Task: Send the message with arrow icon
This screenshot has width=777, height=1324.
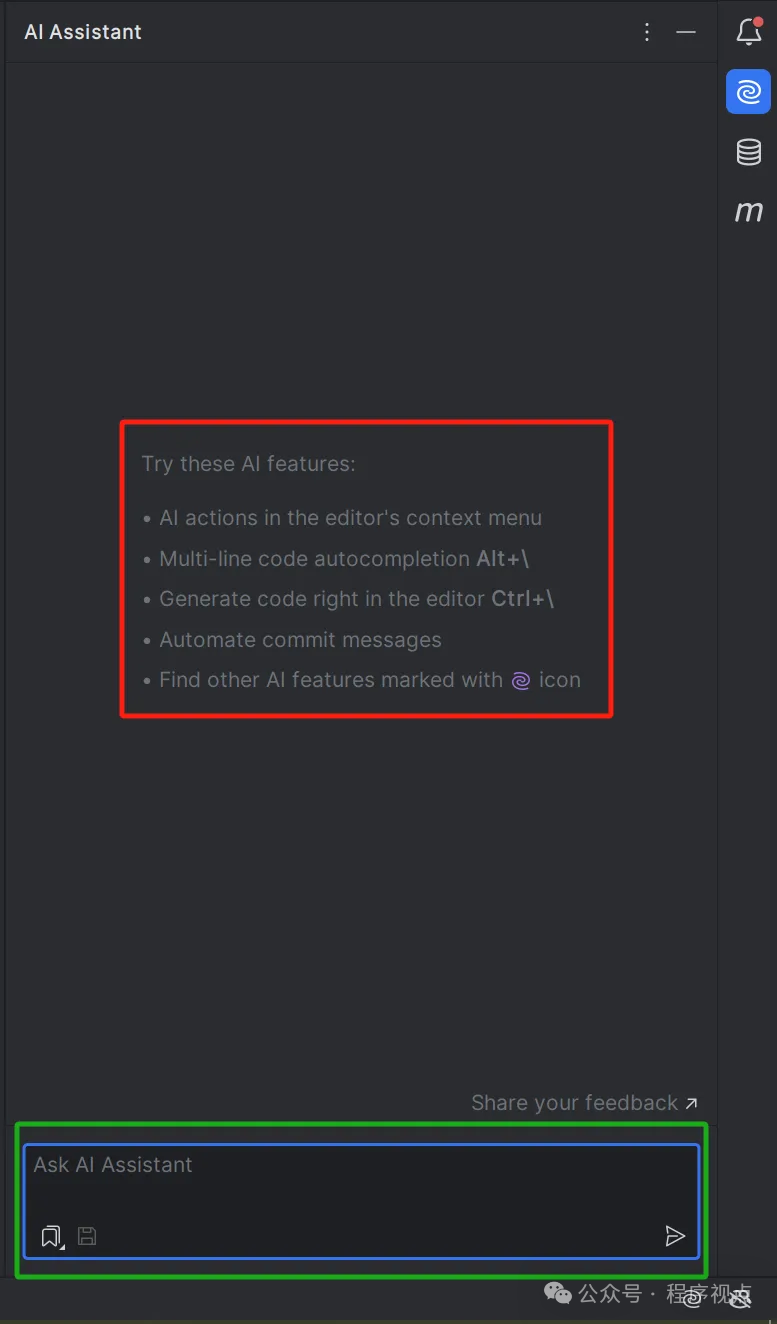Action: tap(675, 1236)
